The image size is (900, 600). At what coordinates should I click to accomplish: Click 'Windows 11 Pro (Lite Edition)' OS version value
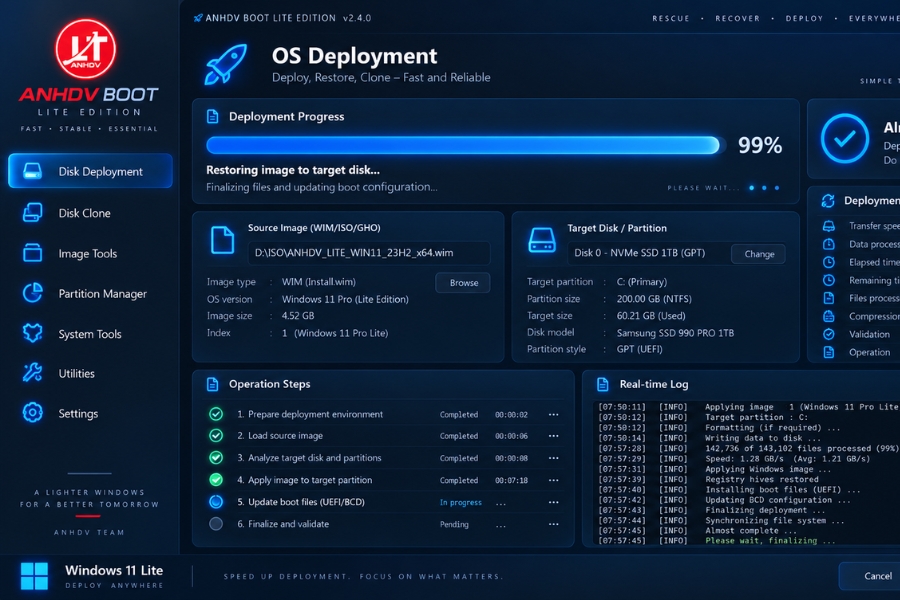click(x=345, y=299)
